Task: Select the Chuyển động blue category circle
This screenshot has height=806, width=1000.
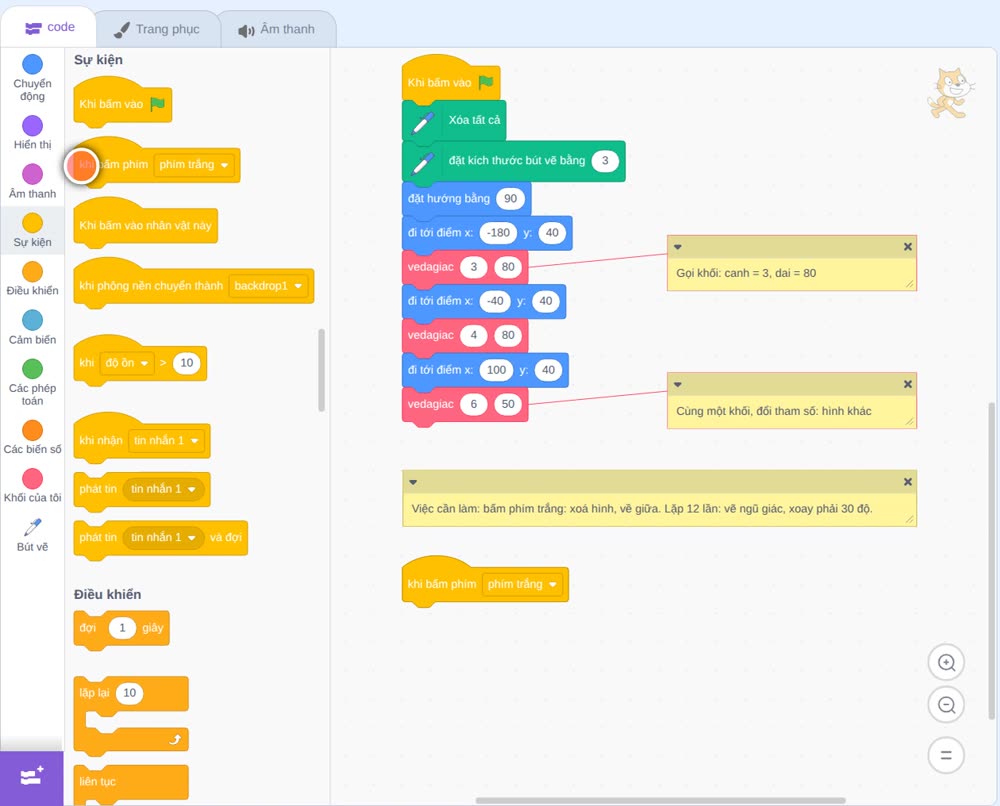Action: [x=33, y=64]
